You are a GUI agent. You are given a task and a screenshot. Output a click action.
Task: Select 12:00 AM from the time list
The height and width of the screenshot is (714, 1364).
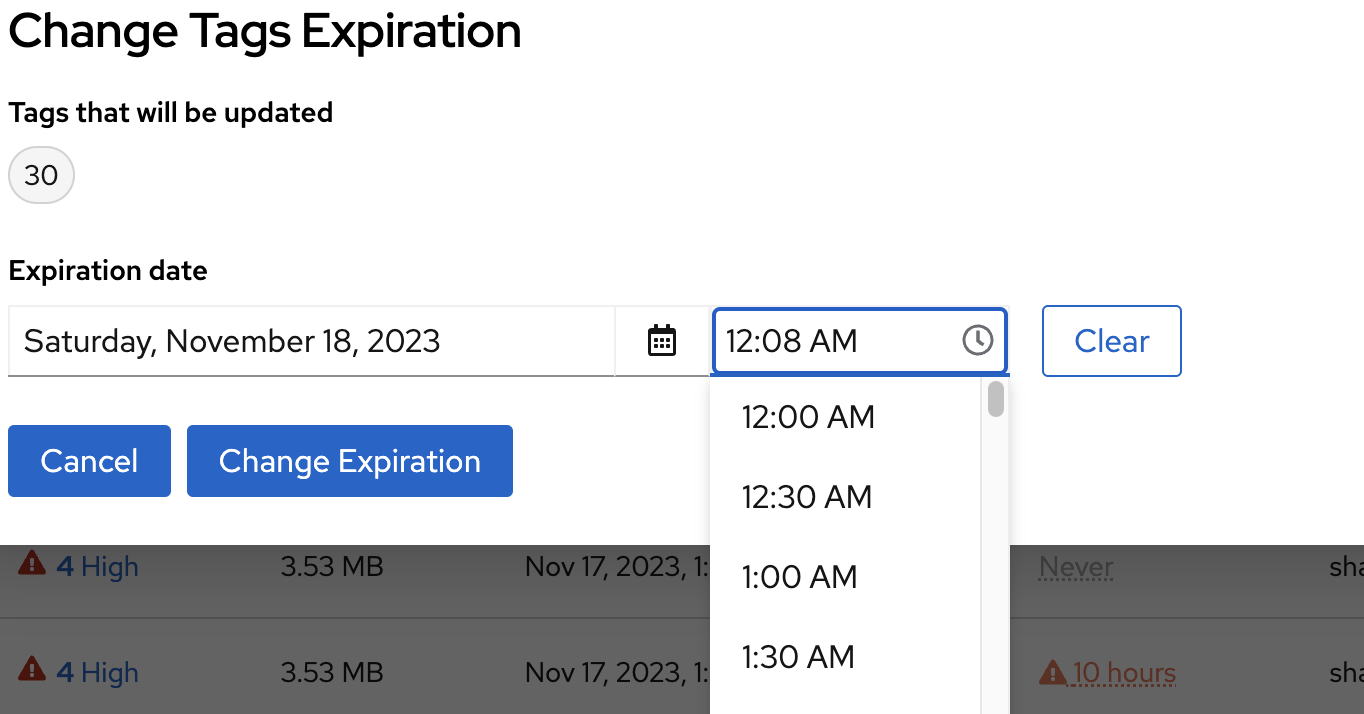pos(808,417)
